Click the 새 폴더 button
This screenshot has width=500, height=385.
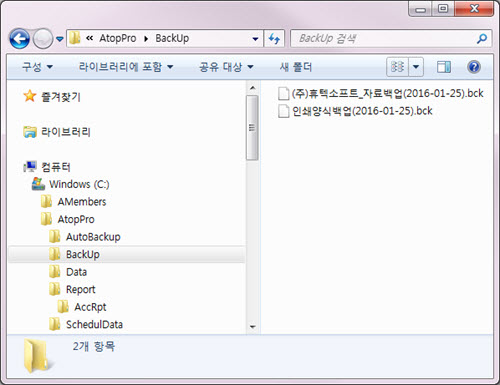point(295,67)
